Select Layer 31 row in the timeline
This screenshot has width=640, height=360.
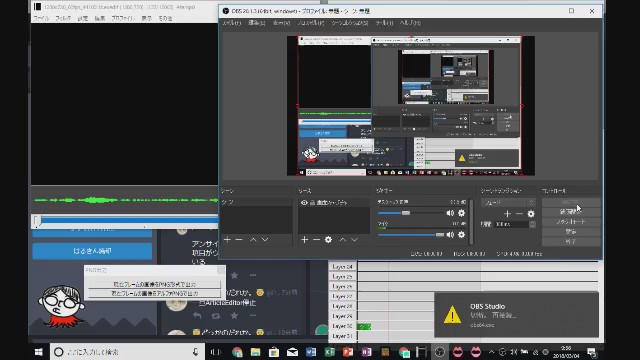(x=342, y=336)
